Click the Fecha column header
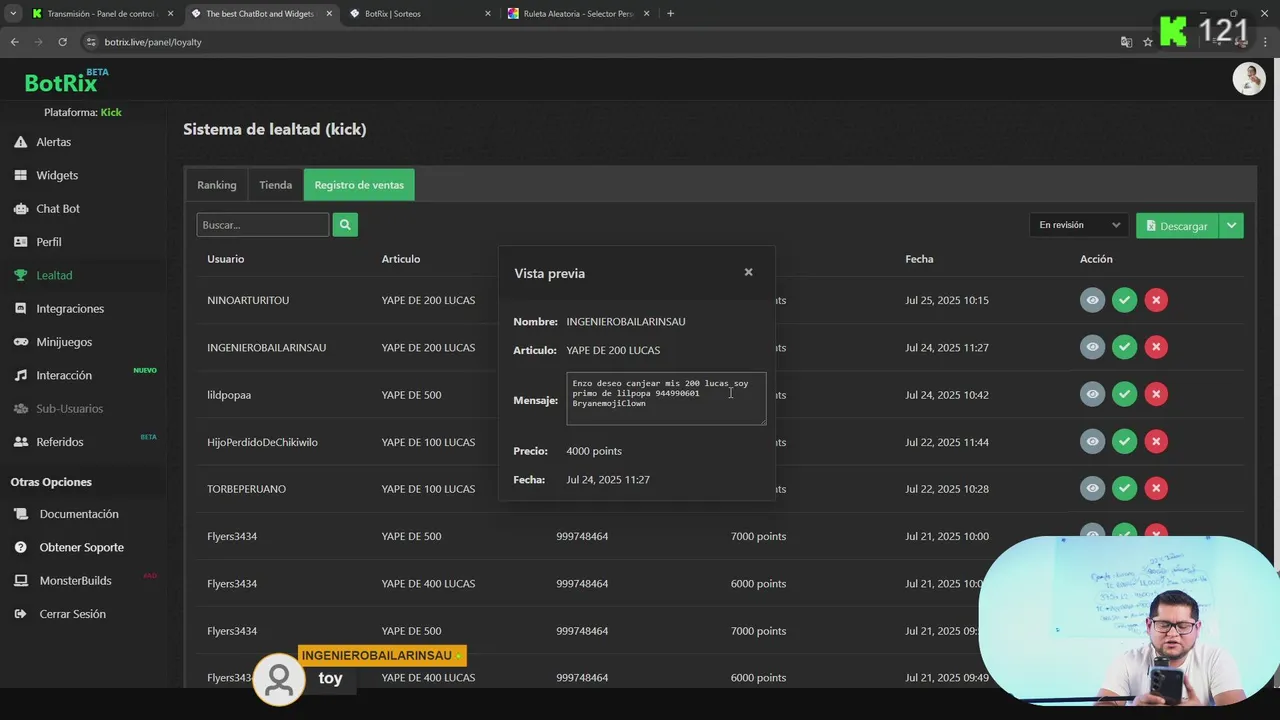 click(x=919, y=259)
